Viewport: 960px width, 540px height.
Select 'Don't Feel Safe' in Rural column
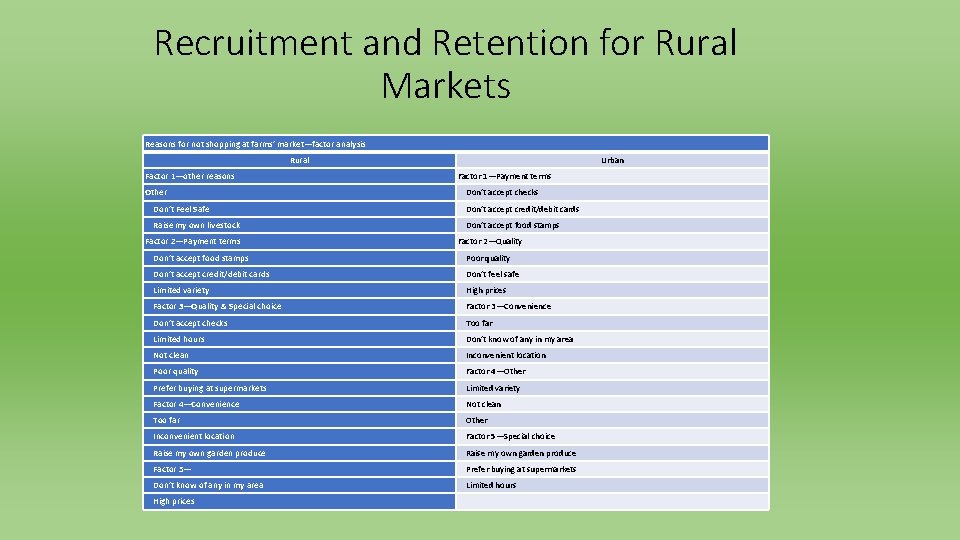pos(299,209)
